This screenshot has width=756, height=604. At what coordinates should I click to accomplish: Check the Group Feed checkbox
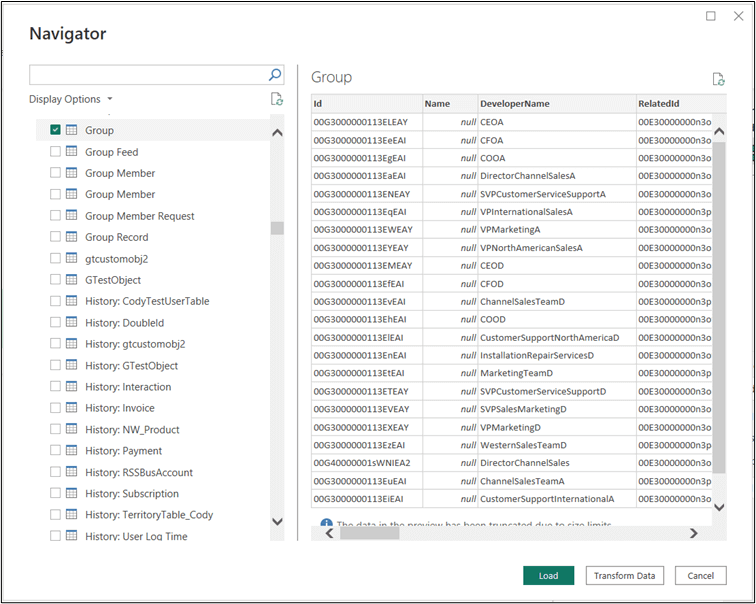click(55, 152)
